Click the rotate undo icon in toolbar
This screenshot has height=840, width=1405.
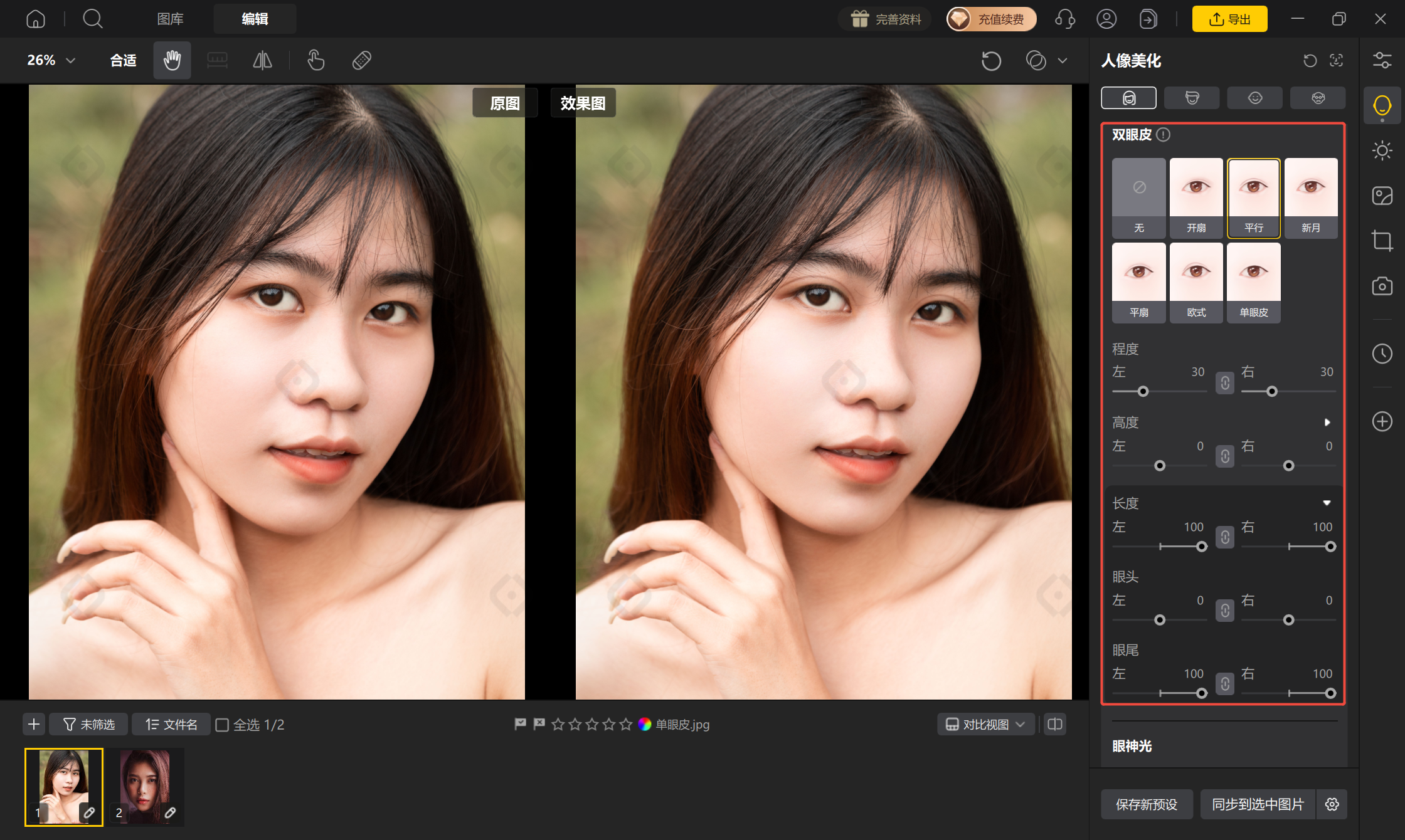(x=991, y=60)
